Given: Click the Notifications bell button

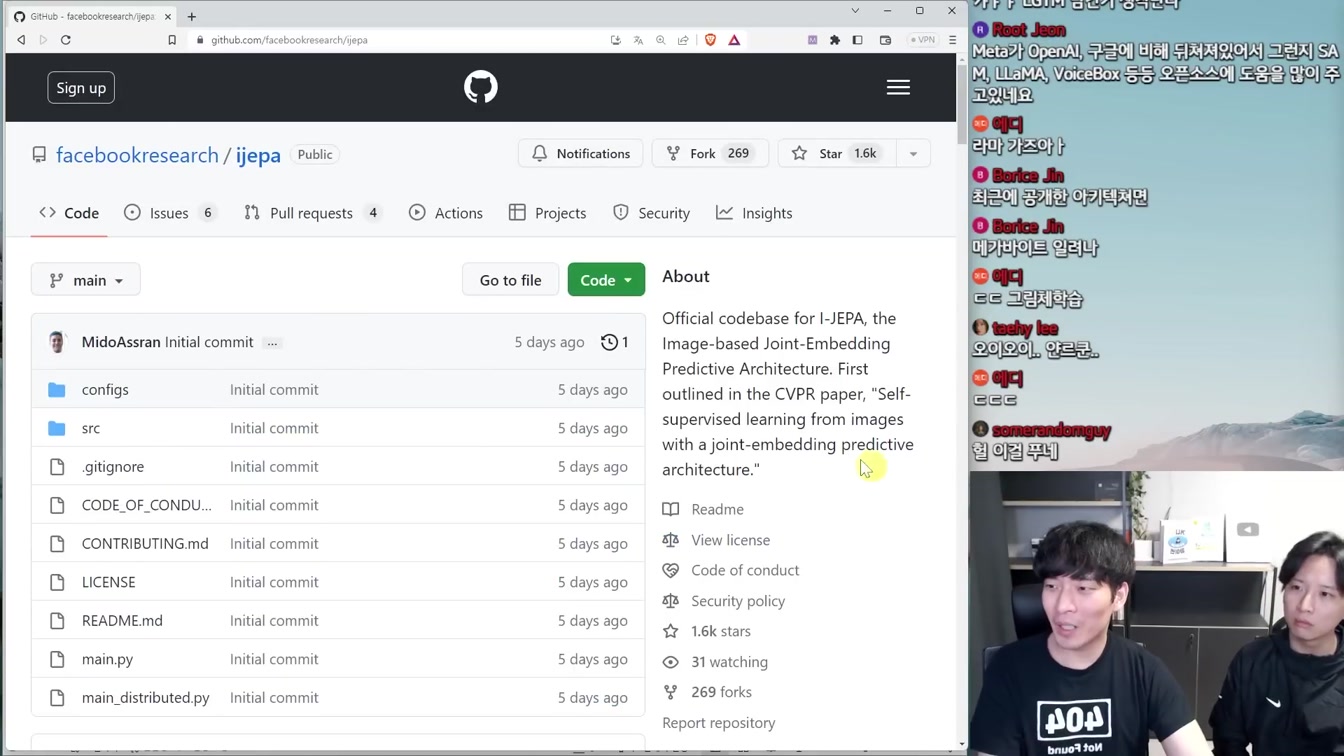Looking at the screenshot, I should click(x=581, y=153).
